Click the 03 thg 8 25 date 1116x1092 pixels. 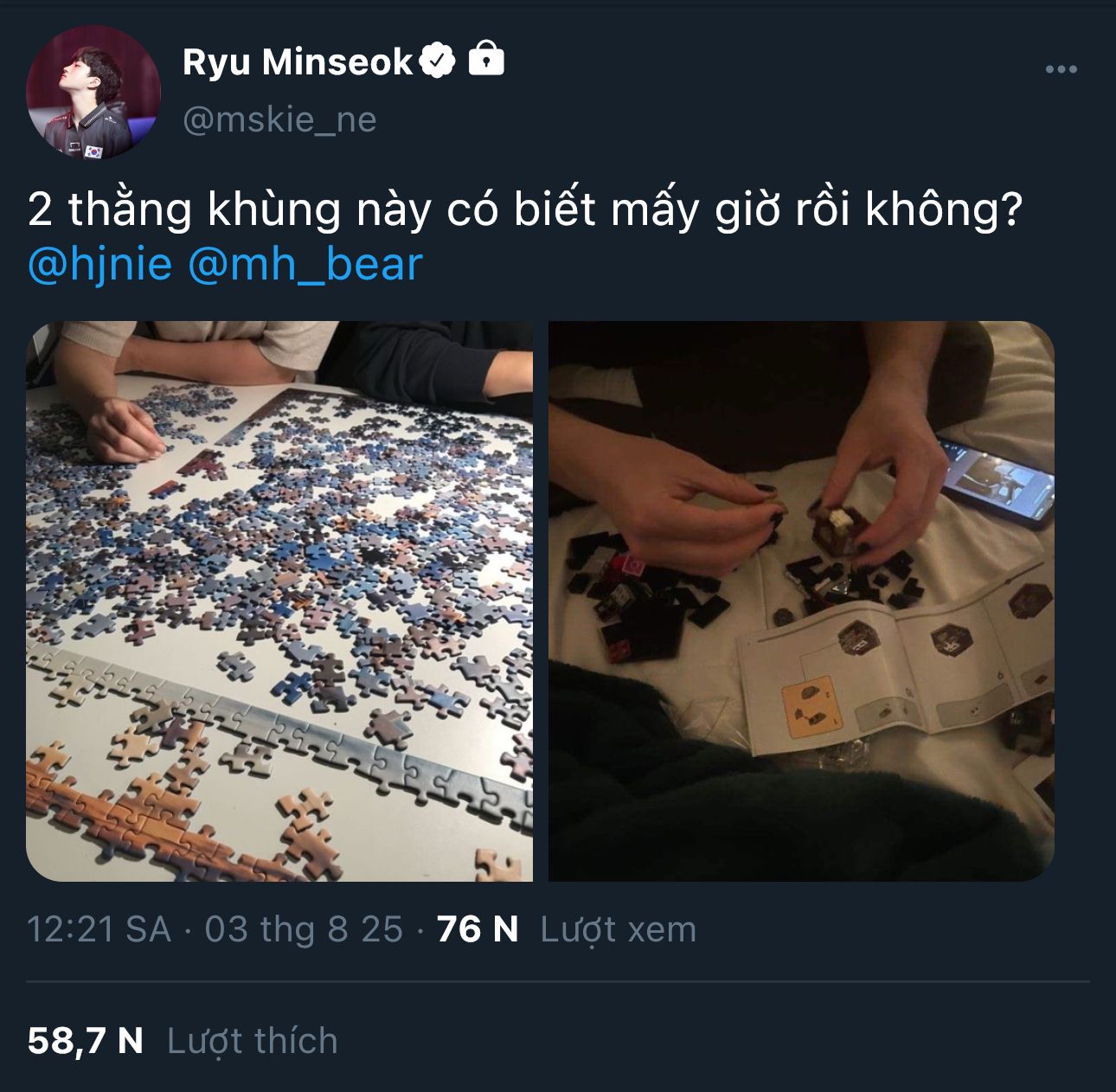click(x=304, y=929)
